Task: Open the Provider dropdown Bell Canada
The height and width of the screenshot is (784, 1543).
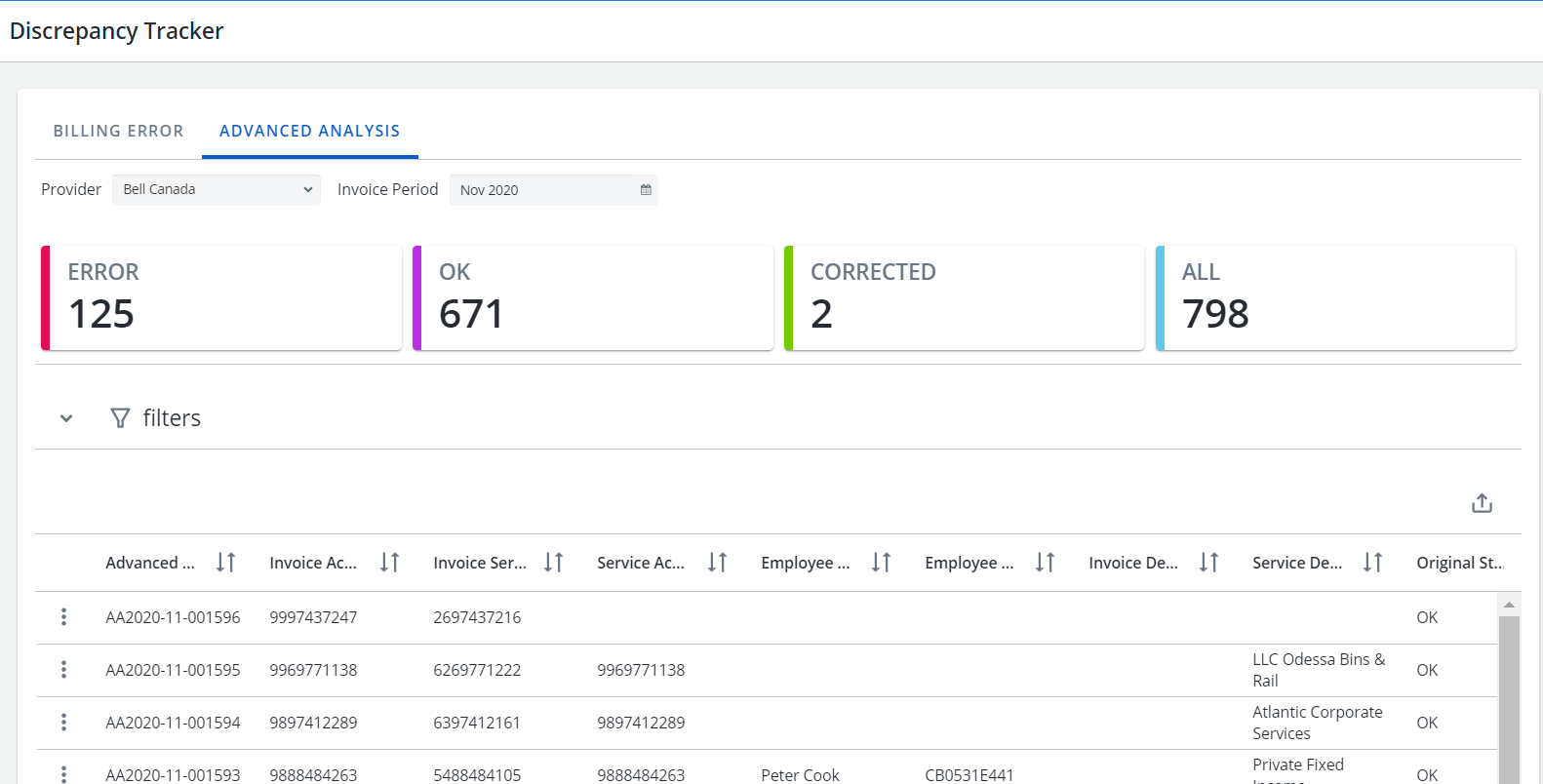Action: tap(216, 190)
